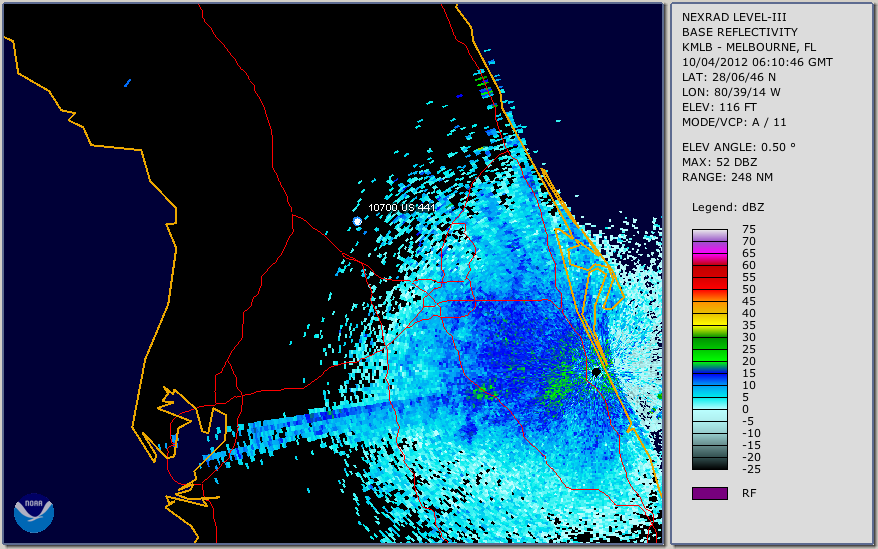The width and height of the screenshot is (878, 549).
Task: Click "RANGE: 248 NM" text
Action: 727,178
